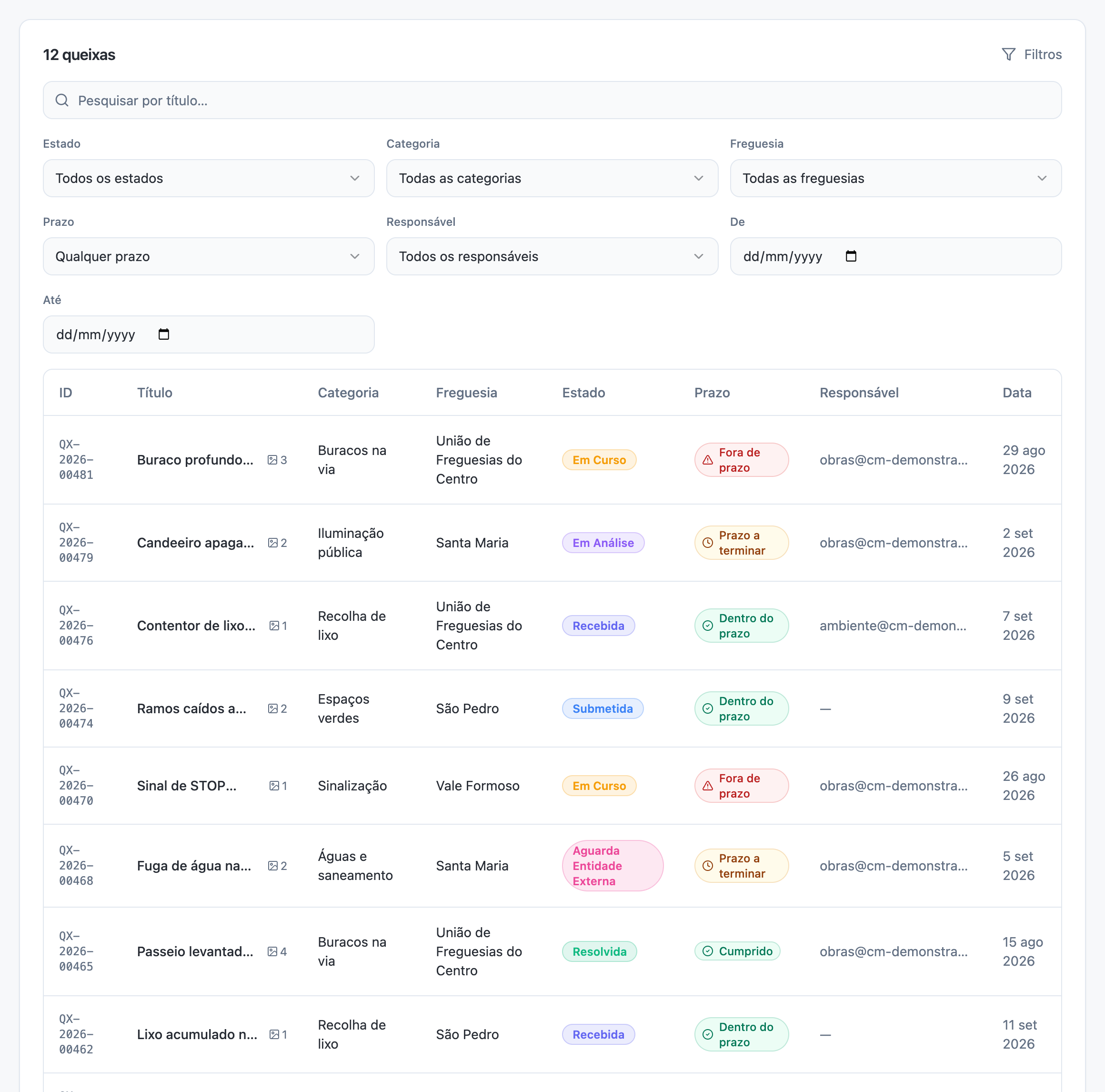
Task: Click the Estado column header
Action: coord(583,393)
